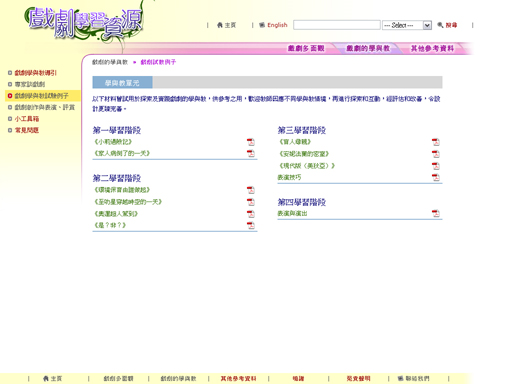Image resolution: width=512 pixels, height=384 pixels.
Task: Click heading 第三學習階段
Action: [302, 130]
